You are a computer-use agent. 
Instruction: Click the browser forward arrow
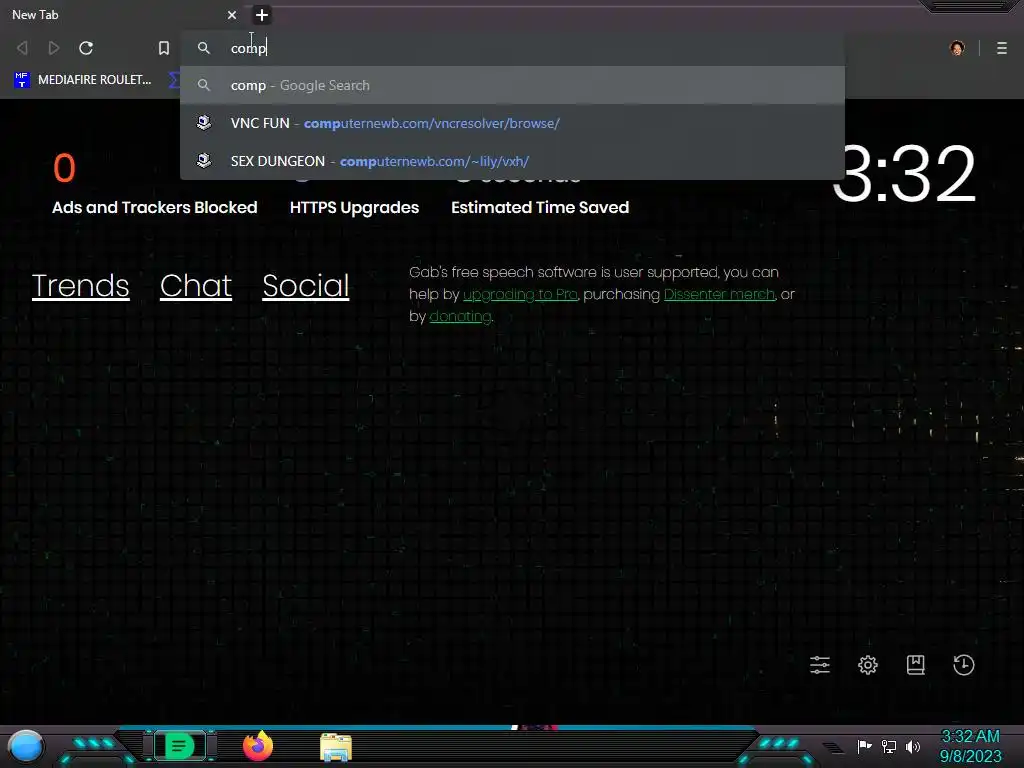pyautogui.click(x=54, y=48)
